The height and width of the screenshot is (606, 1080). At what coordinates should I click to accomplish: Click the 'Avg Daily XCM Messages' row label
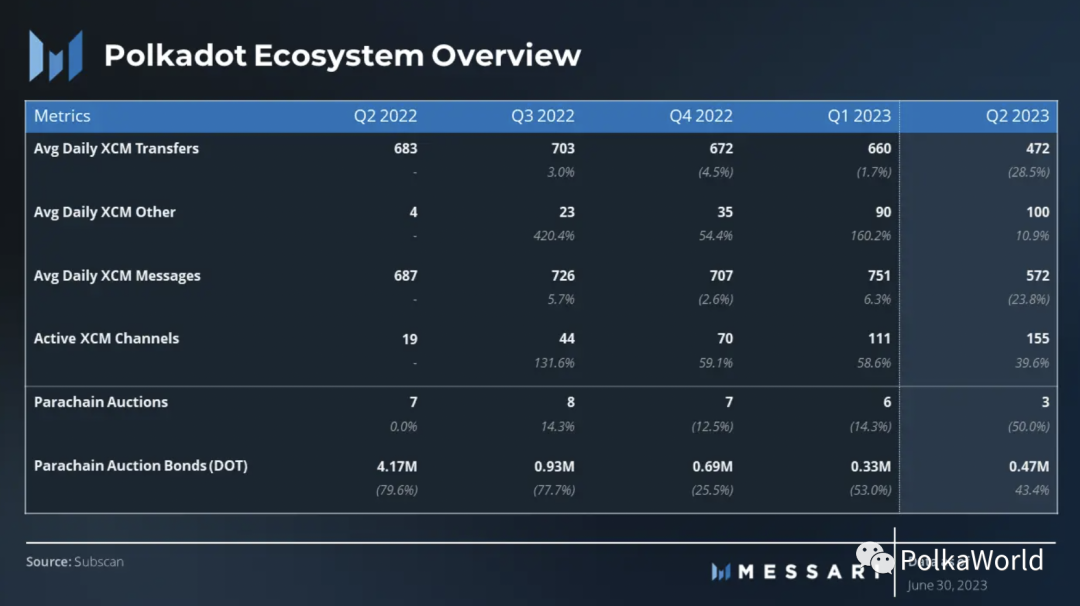117,275
